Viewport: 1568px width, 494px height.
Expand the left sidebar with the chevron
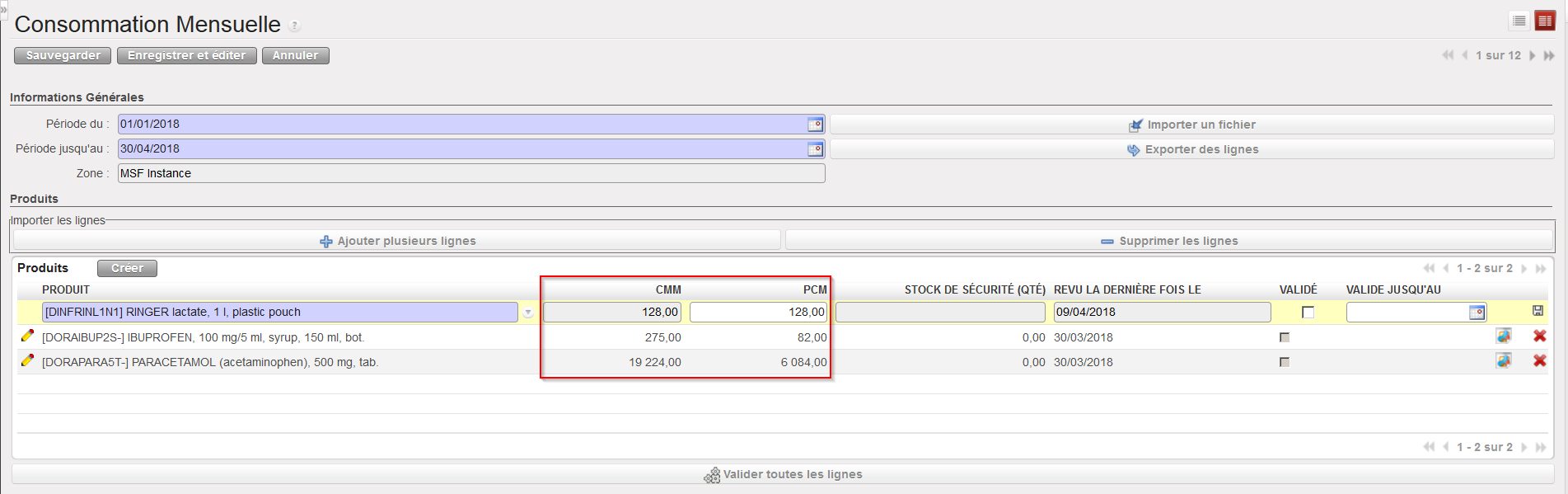point(3,9)
